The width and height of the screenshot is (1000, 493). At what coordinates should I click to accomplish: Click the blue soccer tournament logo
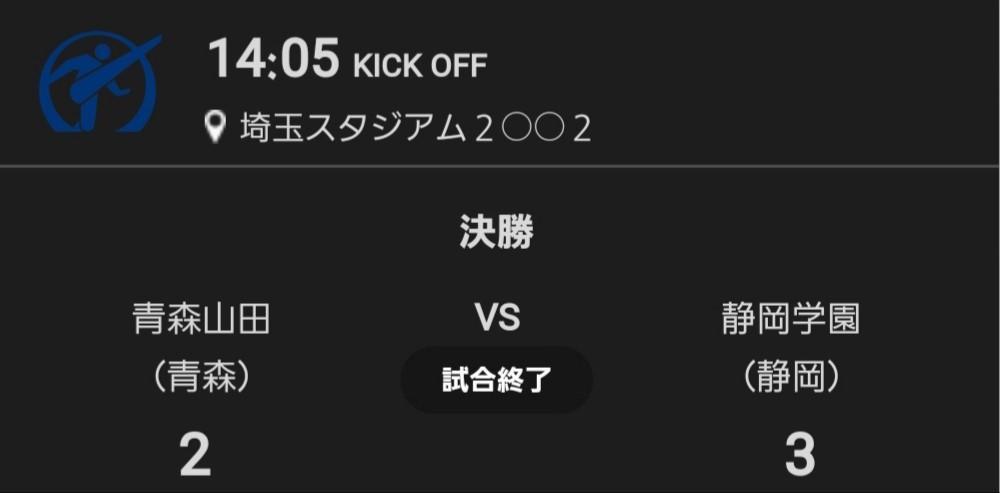tap(100, 83)
